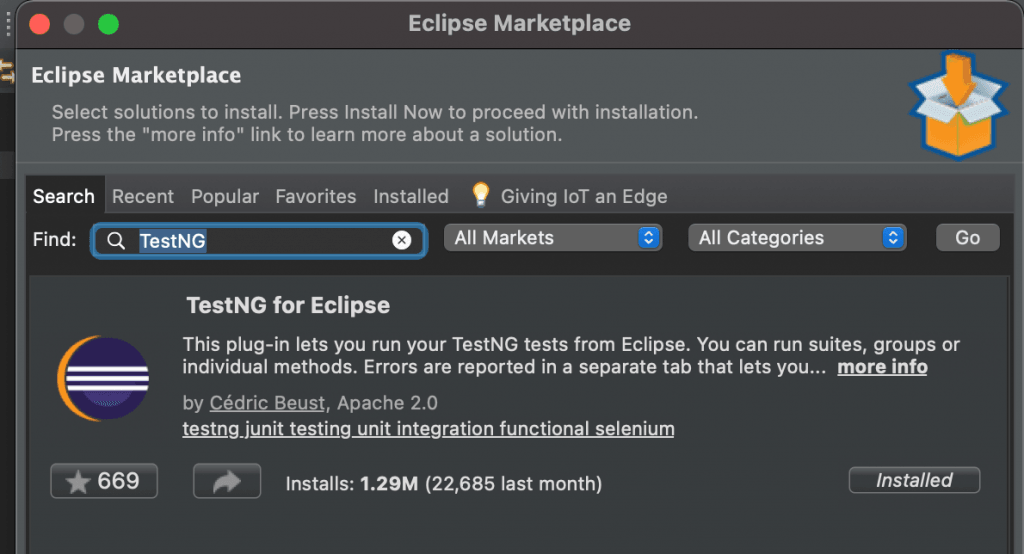Screen dimensions: 1024x554
Task: Click the Eclipse Marketplace box logo
Action: [959, 103]
